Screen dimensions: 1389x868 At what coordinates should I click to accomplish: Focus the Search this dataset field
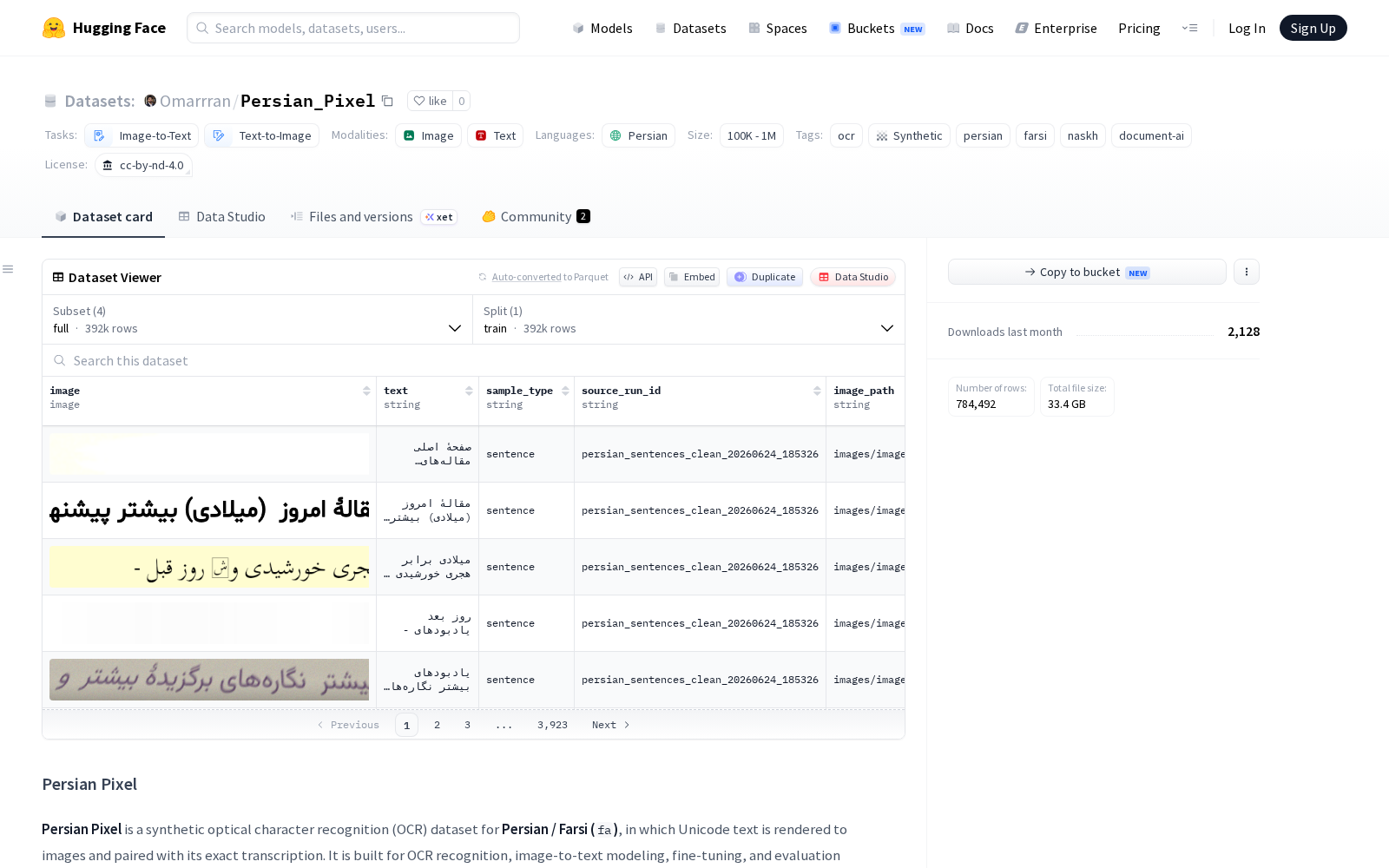click(x=473, y=360)
